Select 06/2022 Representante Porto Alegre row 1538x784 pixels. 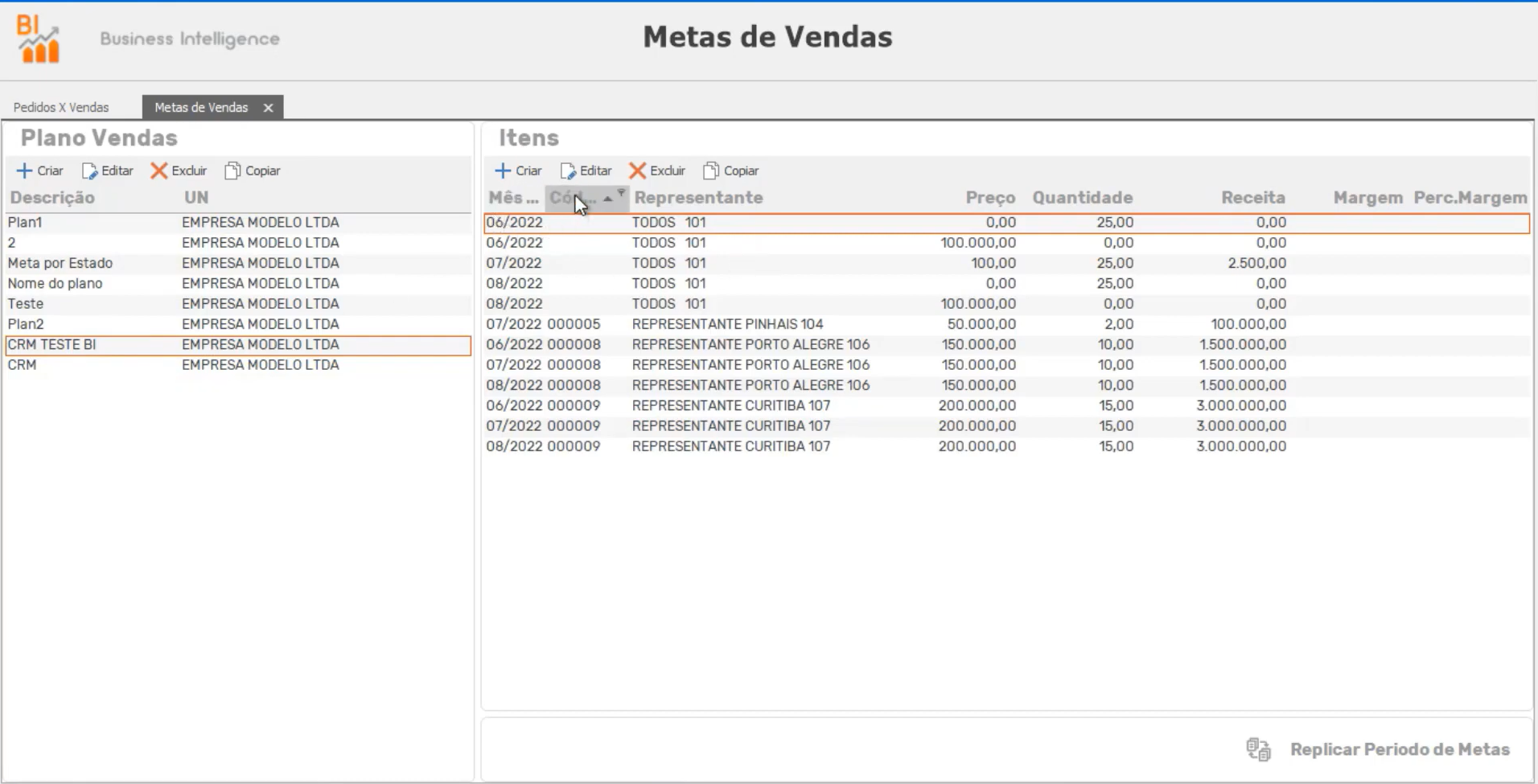pos(1006,345)
